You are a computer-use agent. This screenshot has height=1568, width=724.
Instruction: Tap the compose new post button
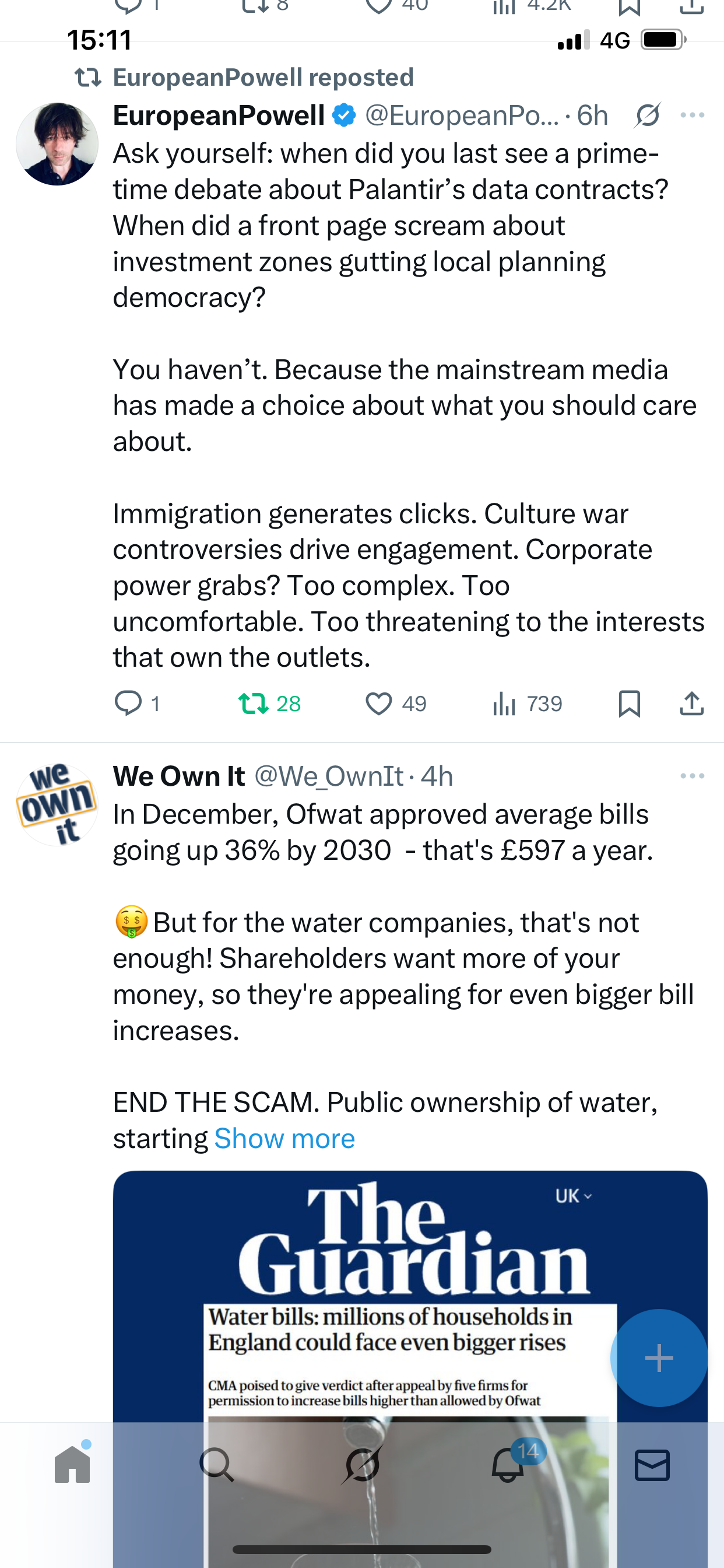pos(659,1357)
